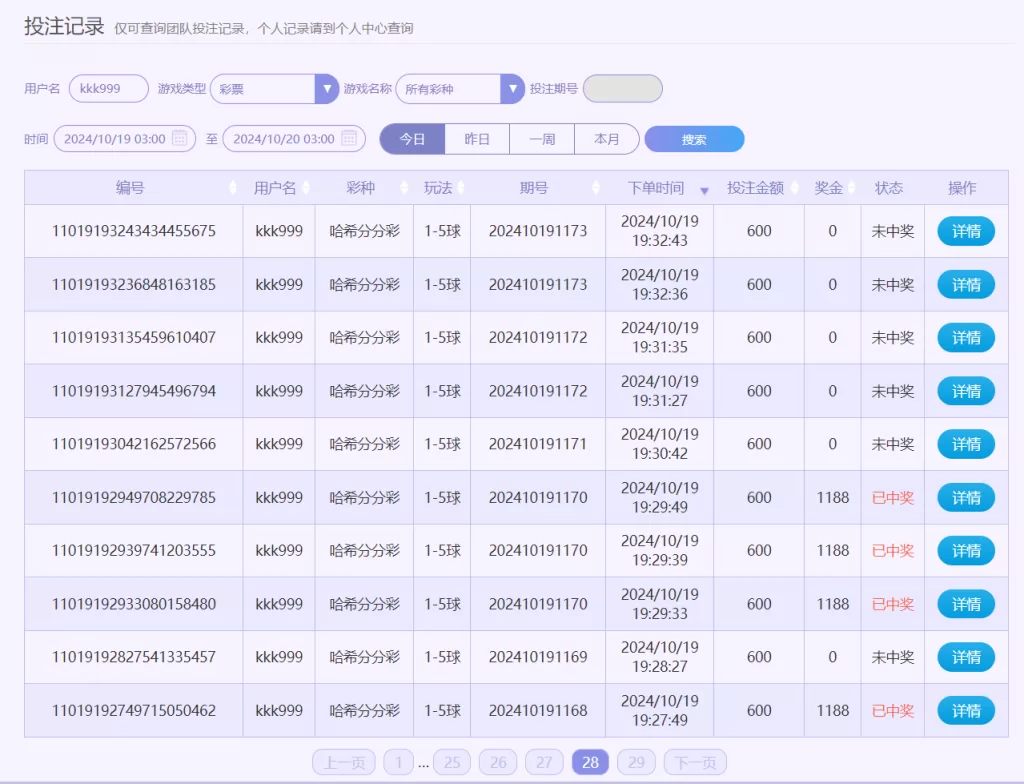Open 详情 for order 11019192949708229785
1024x784 pixels.
tap(966, 498)
